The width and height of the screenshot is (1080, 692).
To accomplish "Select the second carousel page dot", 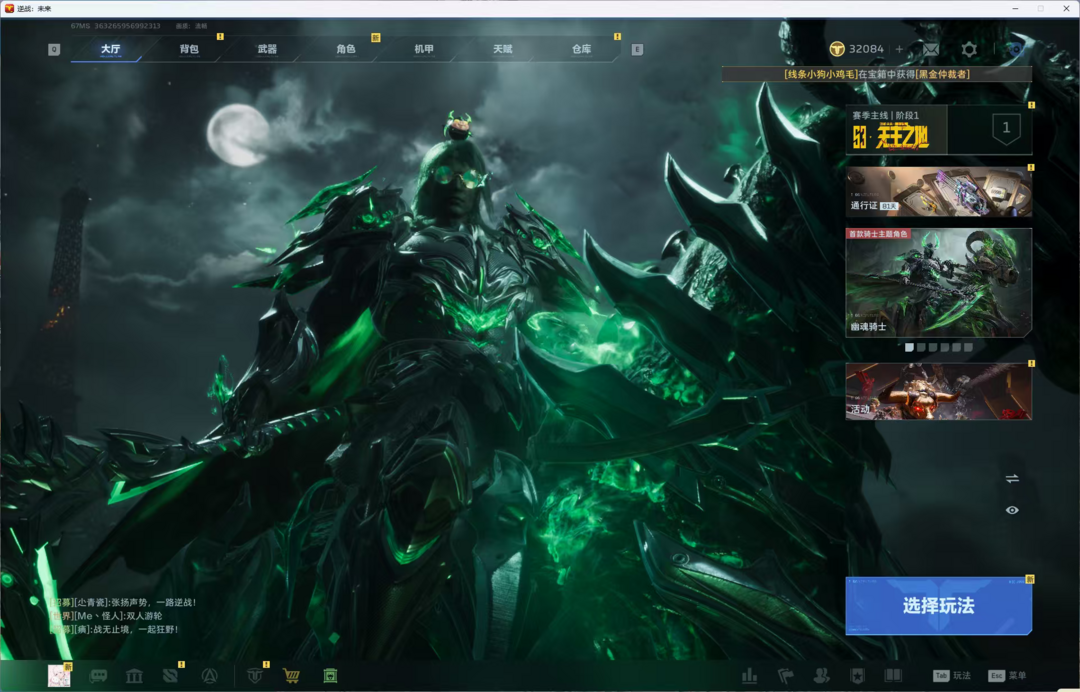I will click(x=921, y=347).
